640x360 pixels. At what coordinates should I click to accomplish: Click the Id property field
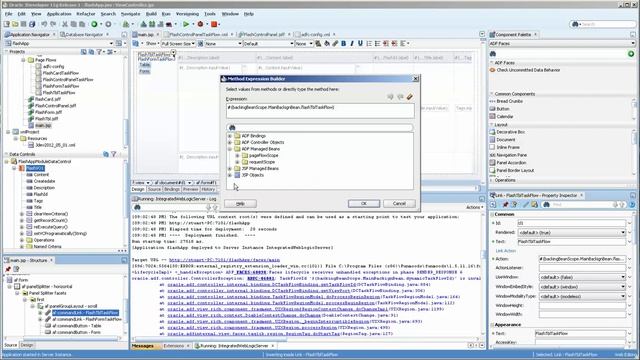click(x=571, y=223)
